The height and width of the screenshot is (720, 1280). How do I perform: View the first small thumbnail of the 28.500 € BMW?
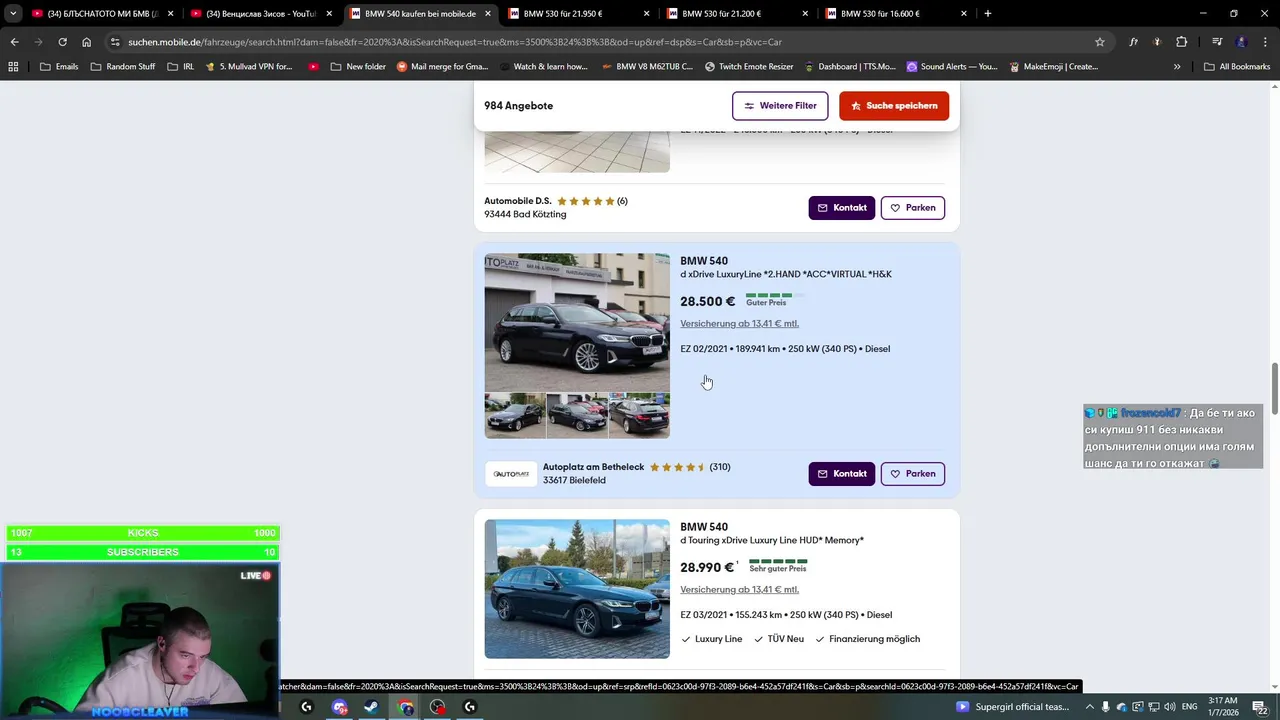(515, 415)
